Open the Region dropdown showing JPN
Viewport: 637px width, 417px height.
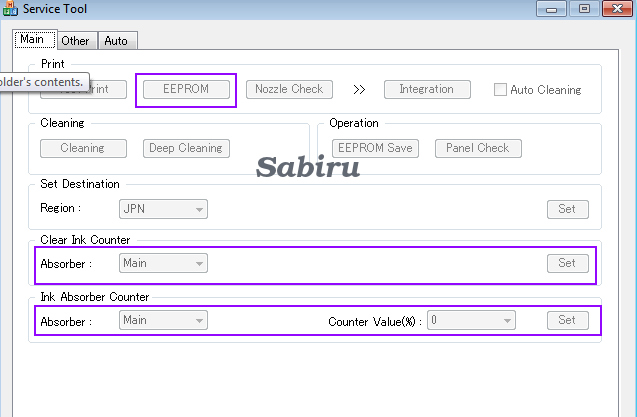point(163,209)
